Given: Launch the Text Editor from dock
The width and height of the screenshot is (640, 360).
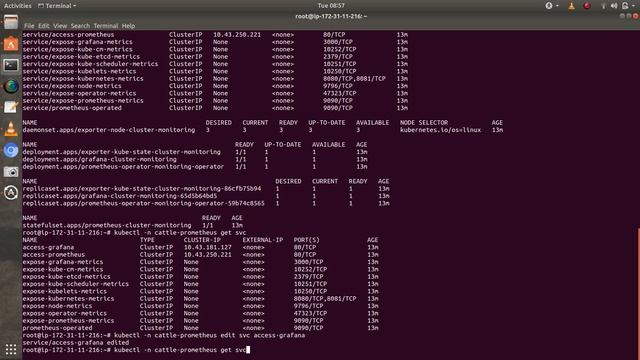Looking at the screenshot, I should (11, 107).
